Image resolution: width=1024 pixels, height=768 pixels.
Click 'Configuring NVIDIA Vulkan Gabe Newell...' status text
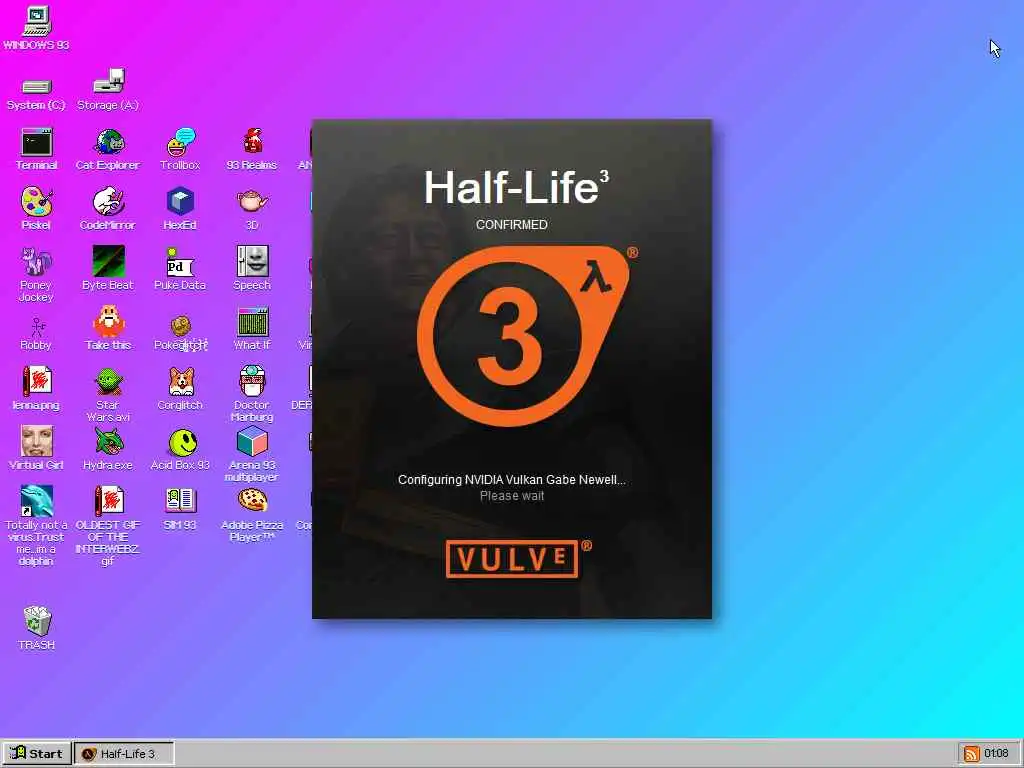[x=511, y=480]
